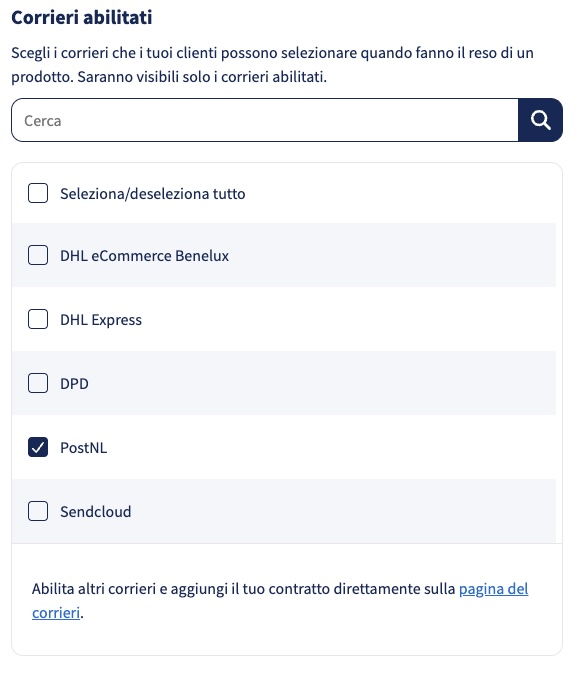Click the DPD label text

tap(74, 384)
